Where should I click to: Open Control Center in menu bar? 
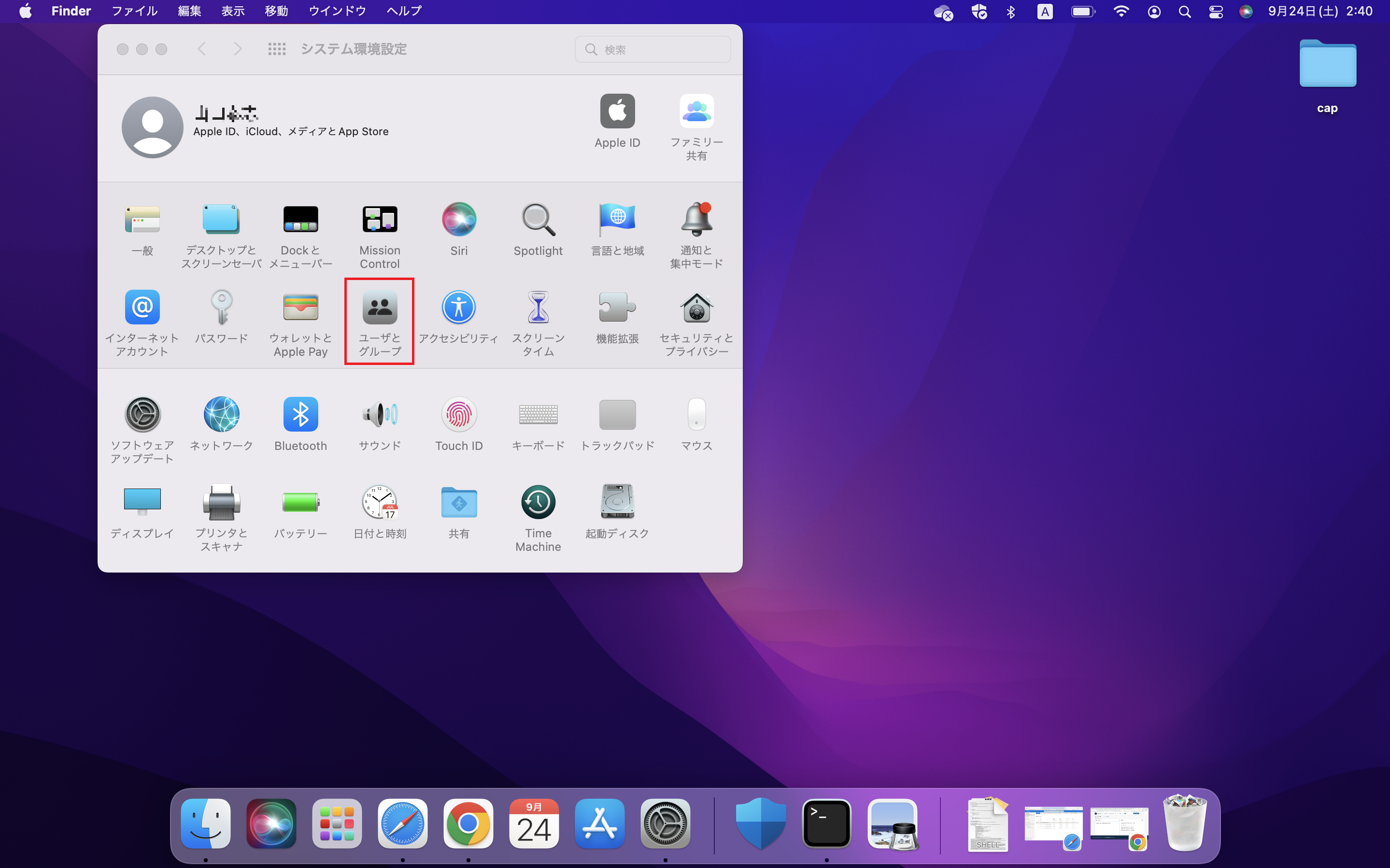(1216, 12)
